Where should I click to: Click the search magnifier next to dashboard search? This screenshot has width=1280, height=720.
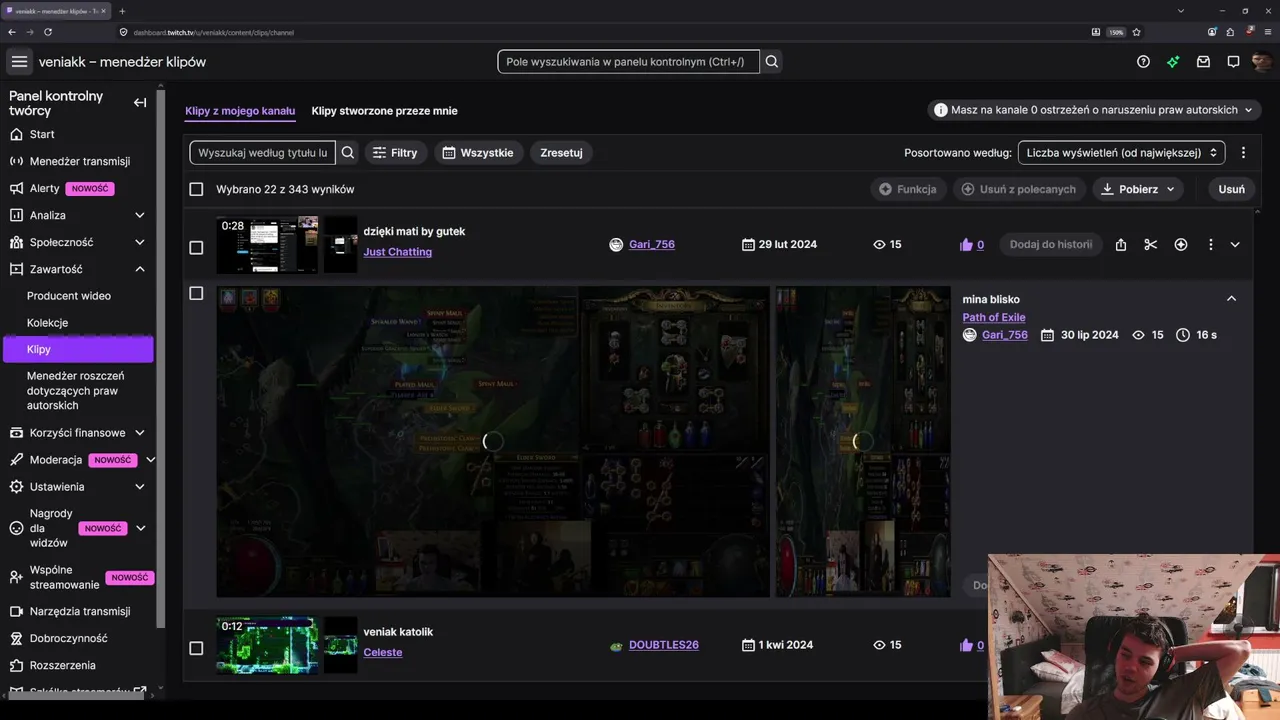(772, 62)
